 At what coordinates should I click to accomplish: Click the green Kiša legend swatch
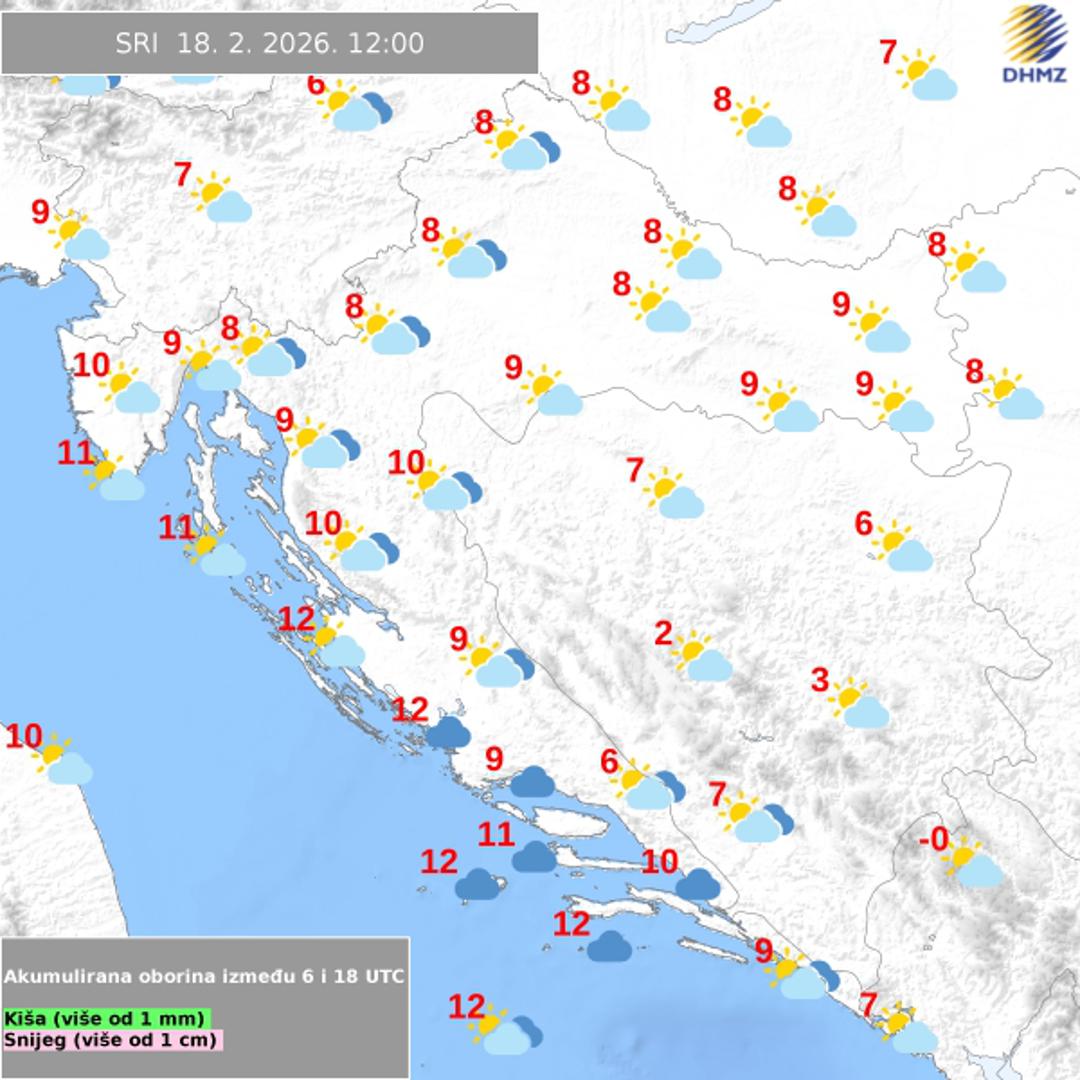[x=106, y=1019]
